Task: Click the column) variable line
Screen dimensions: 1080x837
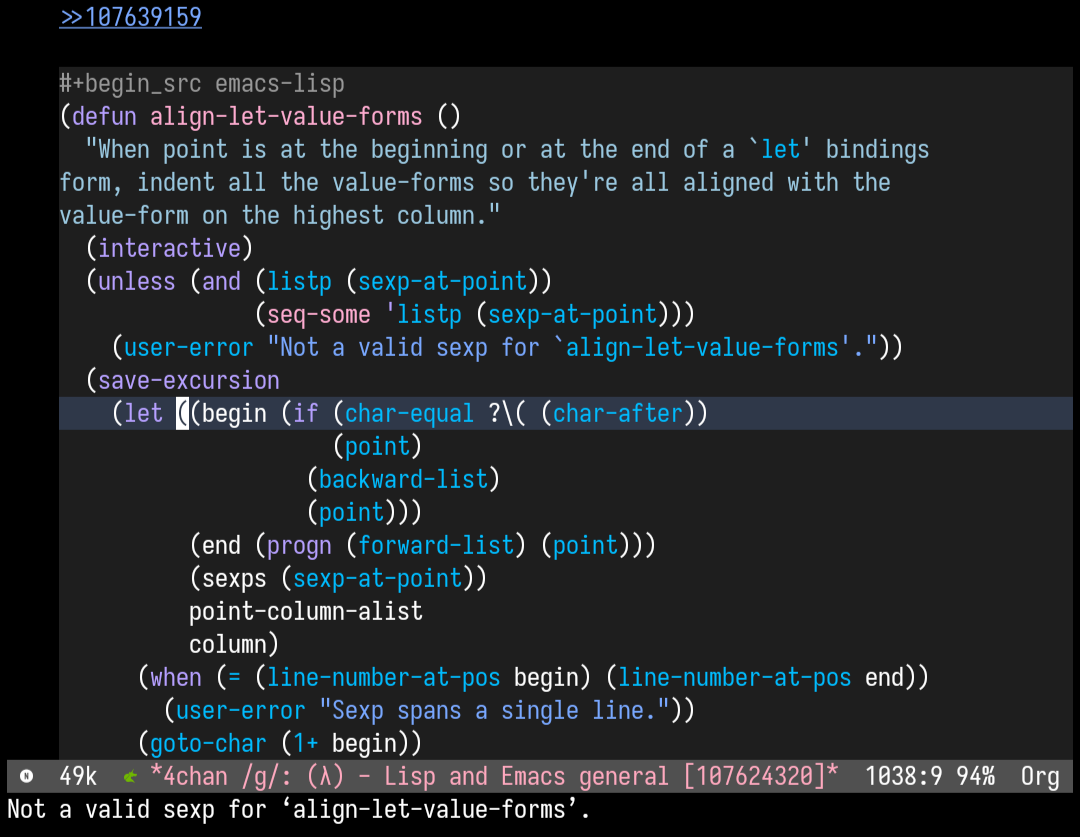Action: pos(234,645)
